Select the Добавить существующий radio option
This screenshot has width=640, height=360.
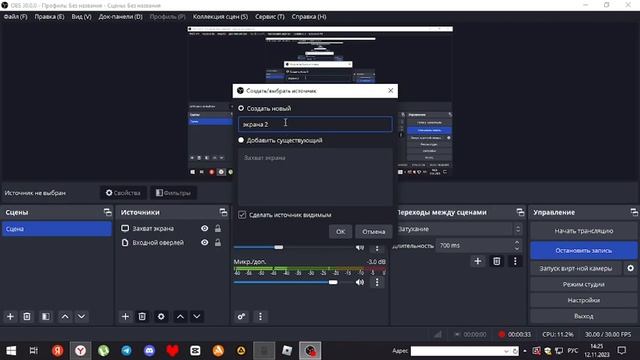pyautogui.click(x=241, y=140)
